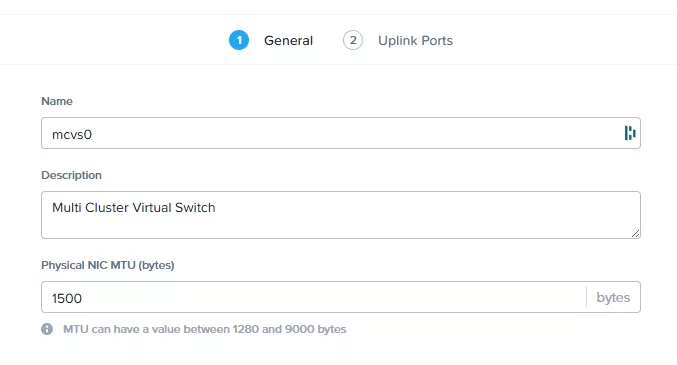Click the Description field label
Screen dimensions: 677x365
72,175
